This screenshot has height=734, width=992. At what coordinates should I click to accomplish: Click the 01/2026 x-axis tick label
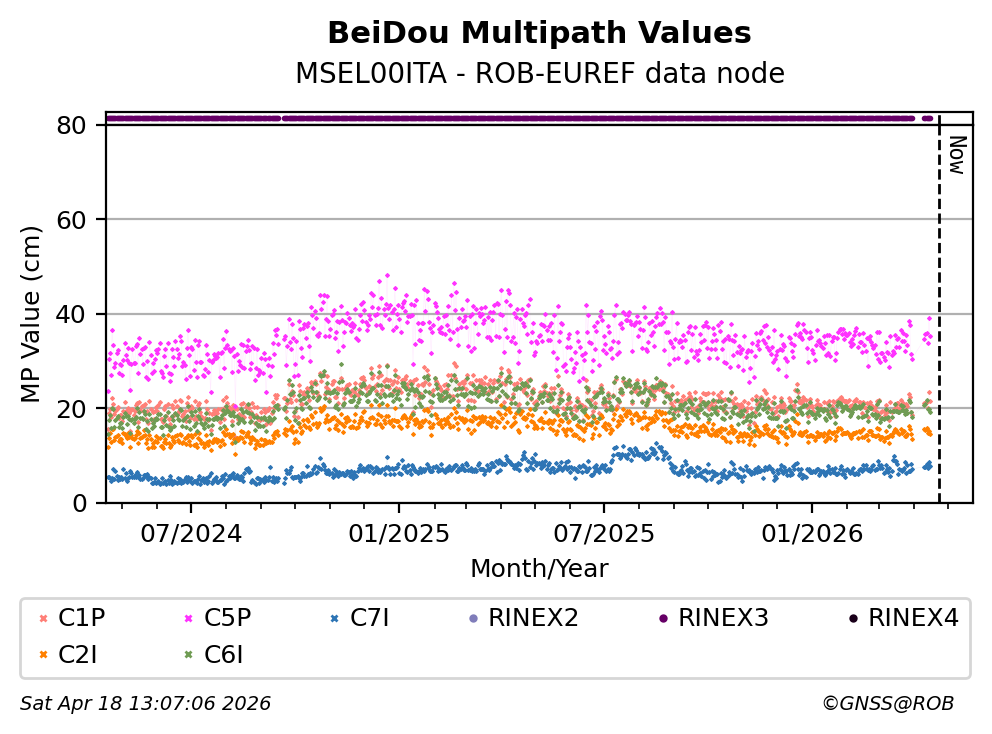(809, 533)
